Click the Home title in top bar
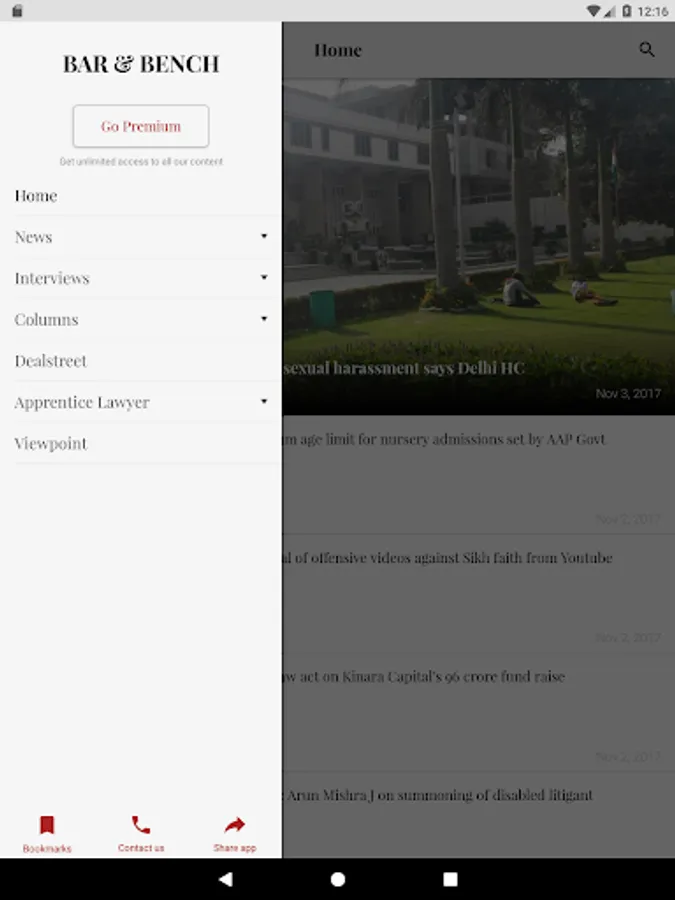675x900 pixels. pos(338,51)
